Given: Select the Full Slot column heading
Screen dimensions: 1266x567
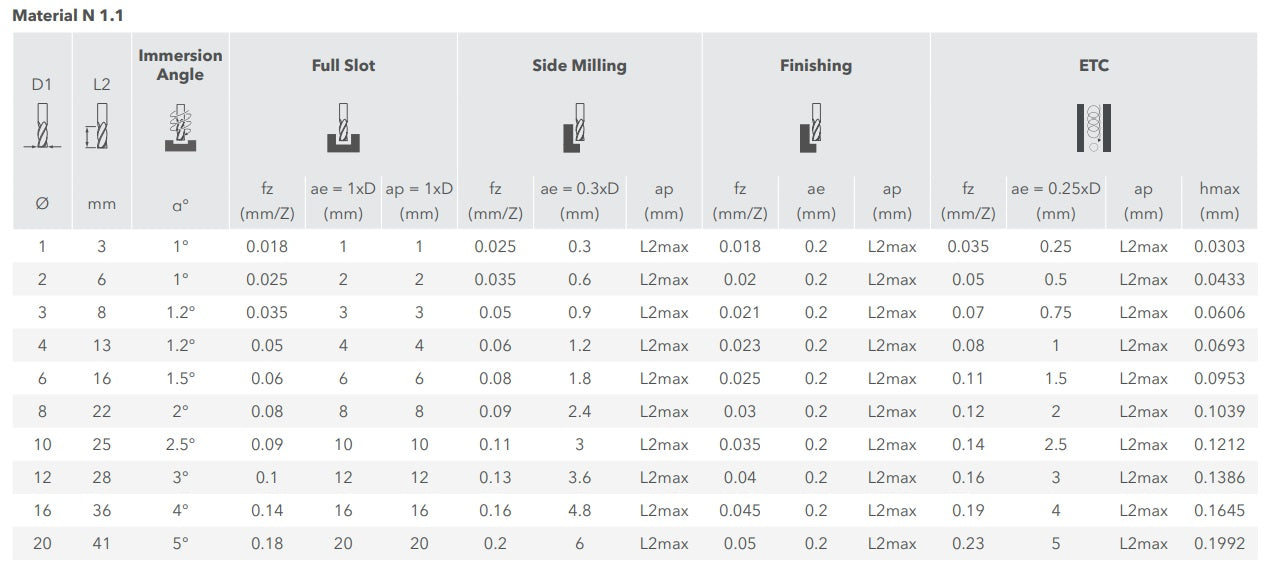Looking at the screenshot, I should [343, 66].
